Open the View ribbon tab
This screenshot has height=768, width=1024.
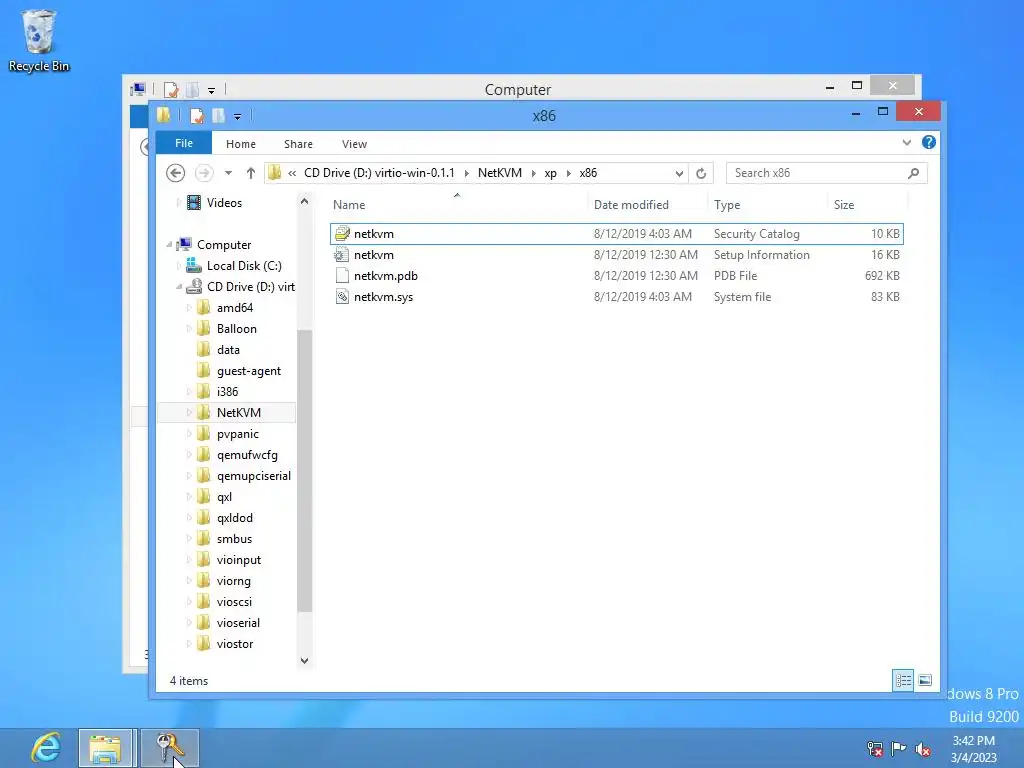click(x=354, y=144)
